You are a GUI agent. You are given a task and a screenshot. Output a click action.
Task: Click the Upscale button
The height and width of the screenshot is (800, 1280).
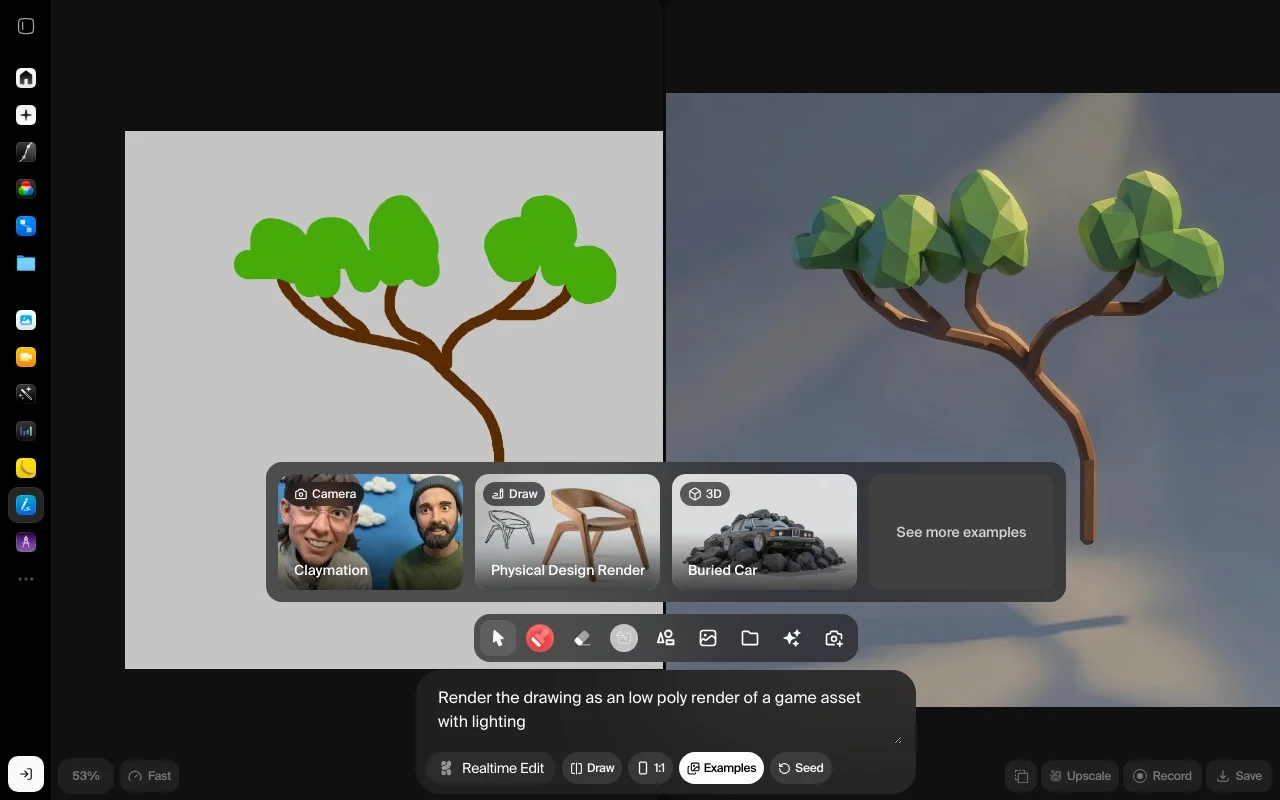pos(1078,776)
